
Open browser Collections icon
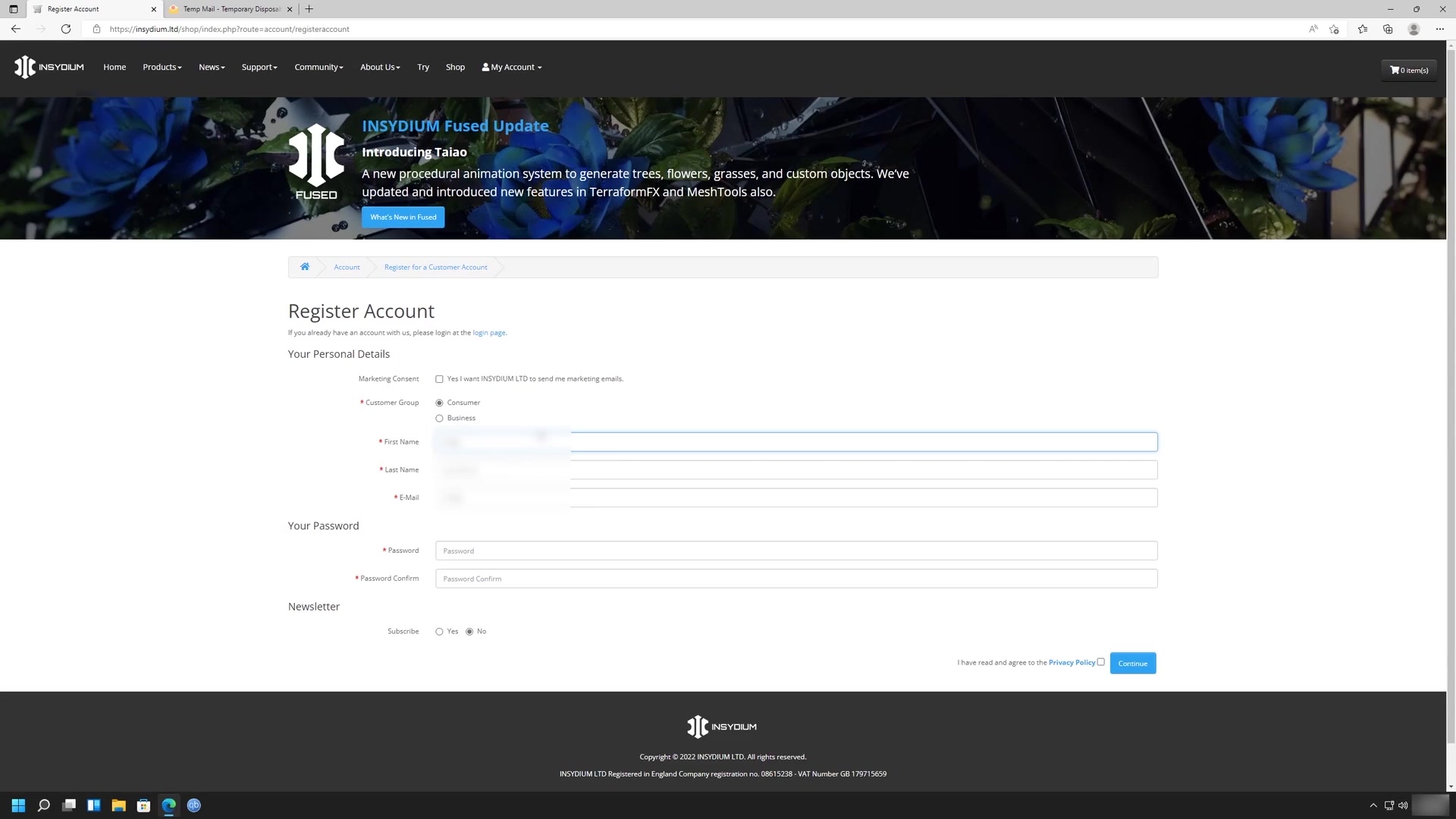(1388, 29)
